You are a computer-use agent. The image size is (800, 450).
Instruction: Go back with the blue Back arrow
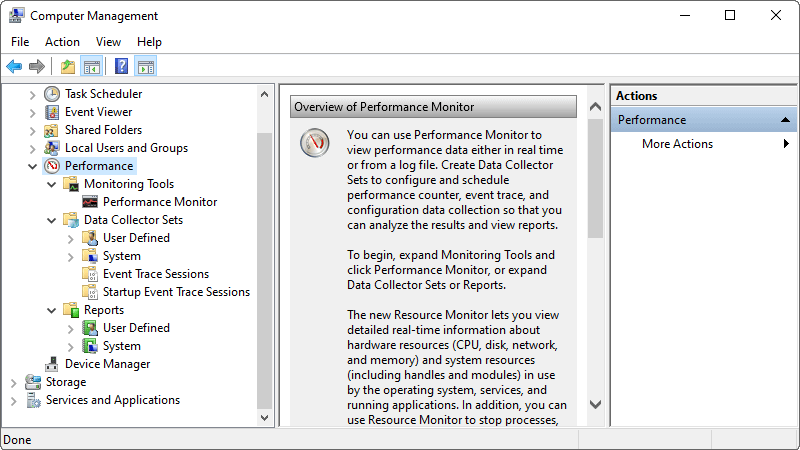click(x=14, y=66)
